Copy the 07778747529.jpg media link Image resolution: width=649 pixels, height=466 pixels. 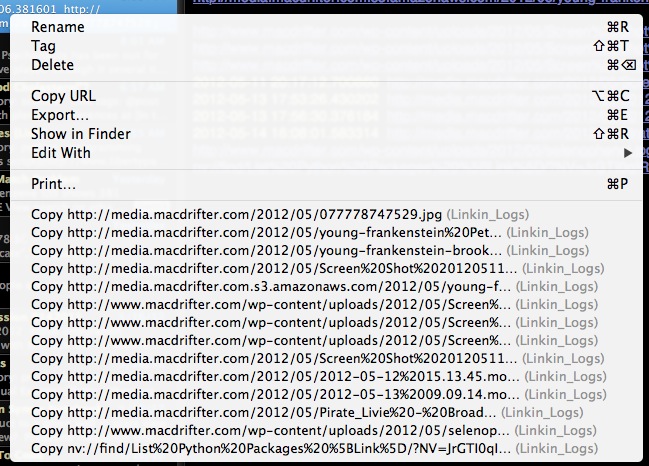(x=326, y=214)
